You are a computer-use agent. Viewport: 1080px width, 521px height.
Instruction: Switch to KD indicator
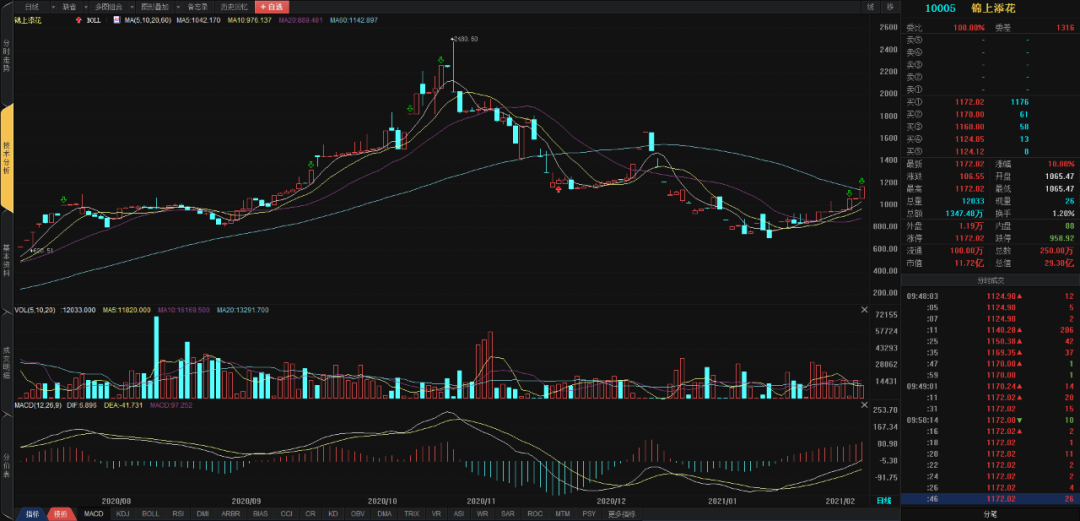point(333,514)
